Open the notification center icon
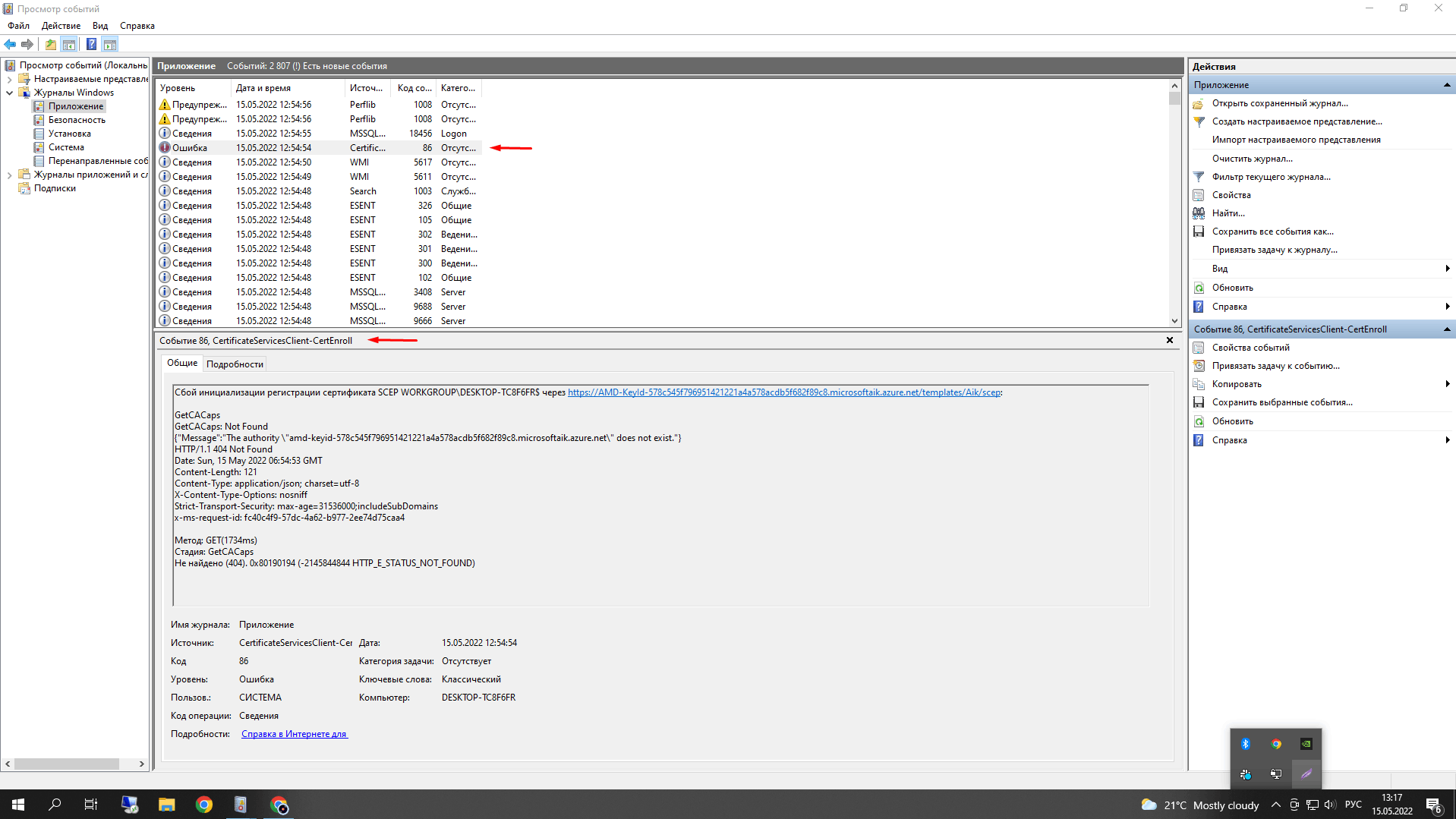The image size is (1456, 819). pos(1434,805)
